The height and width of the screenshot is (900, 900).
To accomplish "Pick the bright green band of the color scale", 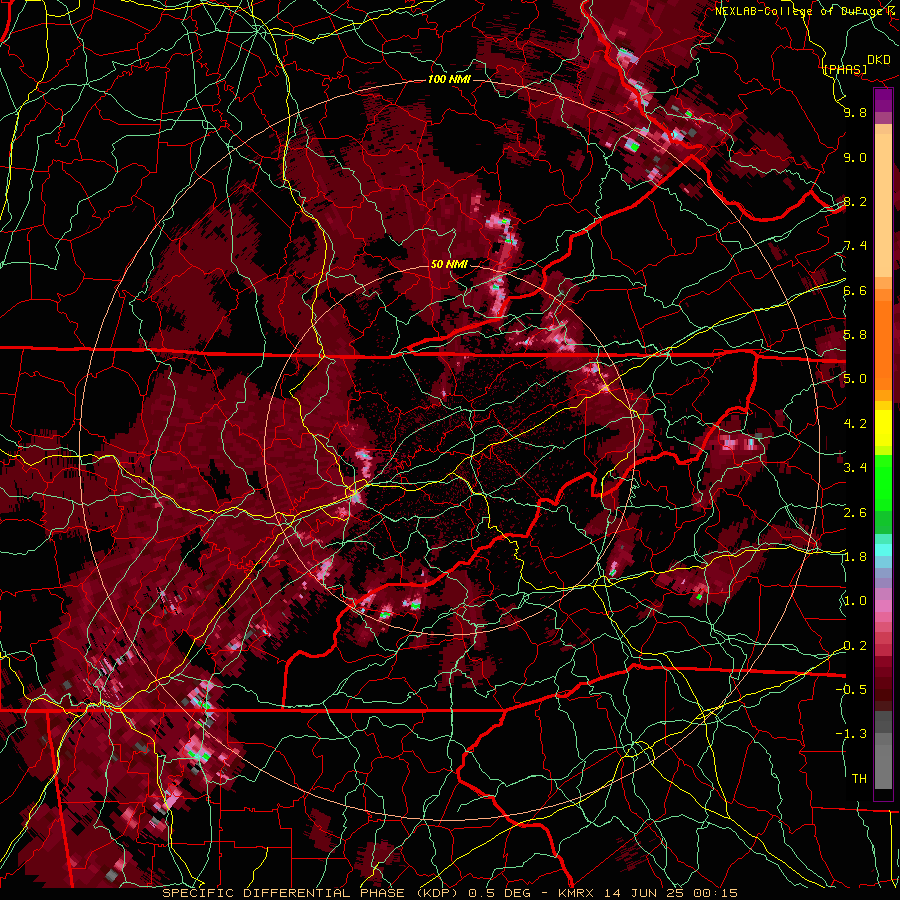I will pyautogui.click(x=883, y=485).
